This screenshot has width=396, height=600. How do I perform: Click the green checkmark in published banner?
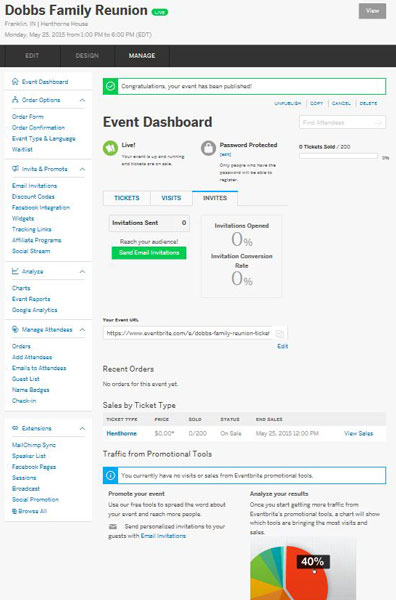coord(111,86)
